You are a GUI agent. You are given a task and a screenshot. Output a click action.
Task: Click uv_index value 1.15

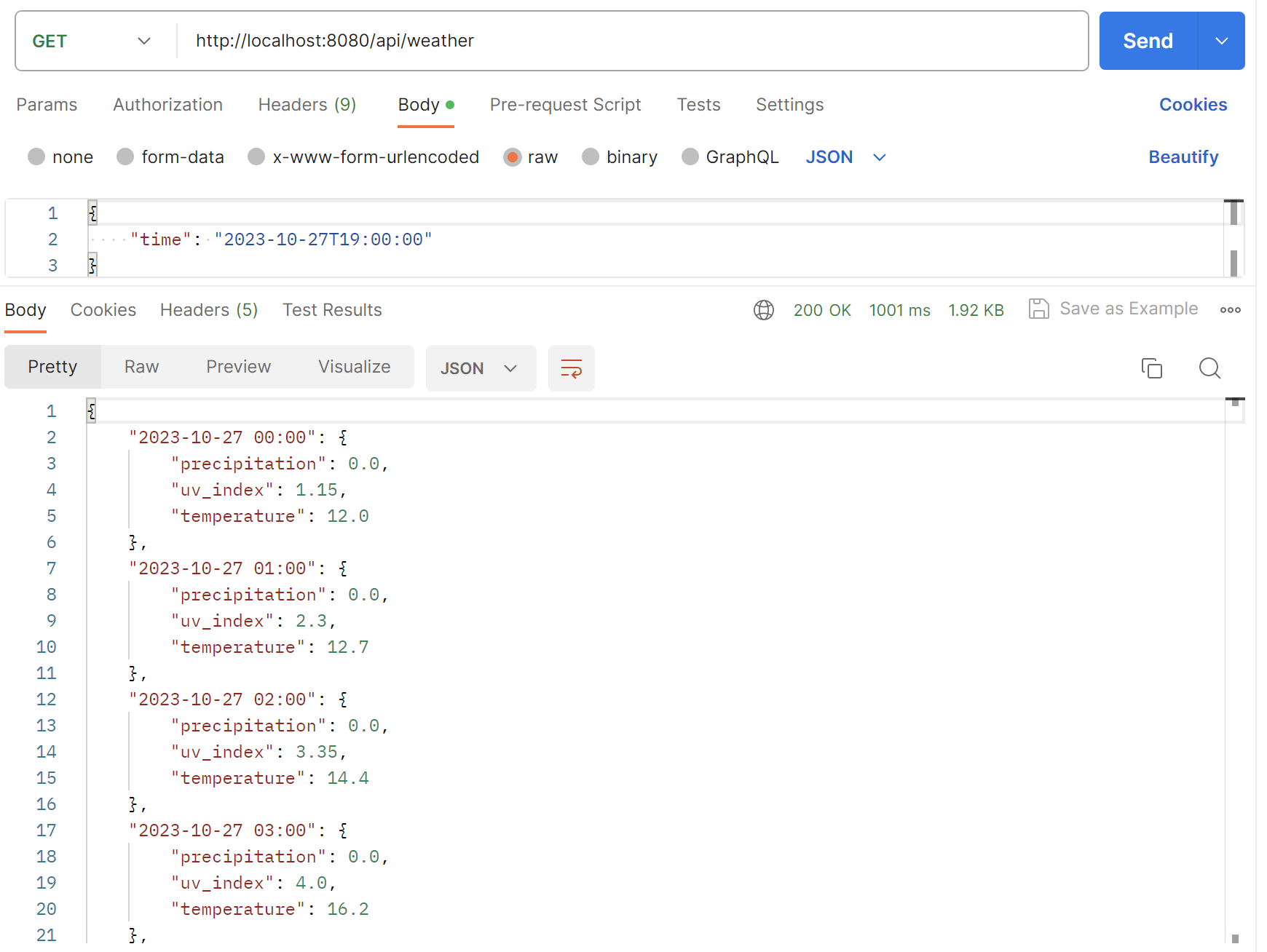click(316, 490)
